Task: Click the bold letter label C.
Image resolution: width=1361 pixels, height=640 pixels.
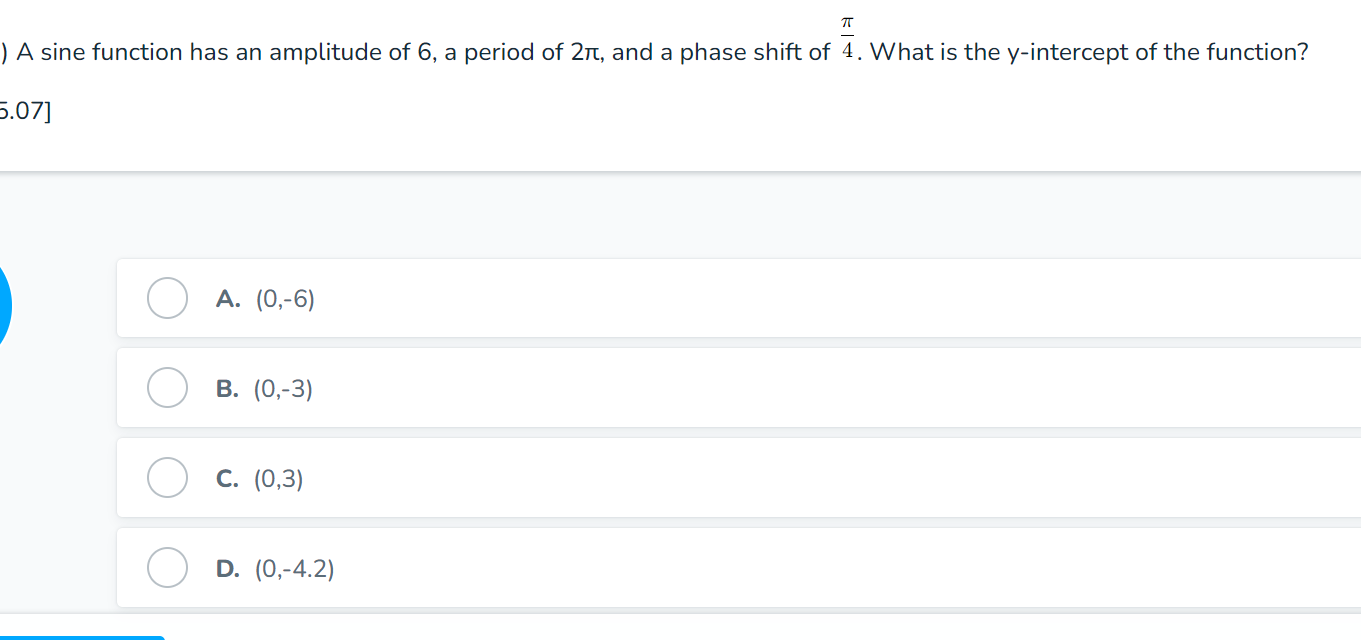Action: (x=227, y=478)
